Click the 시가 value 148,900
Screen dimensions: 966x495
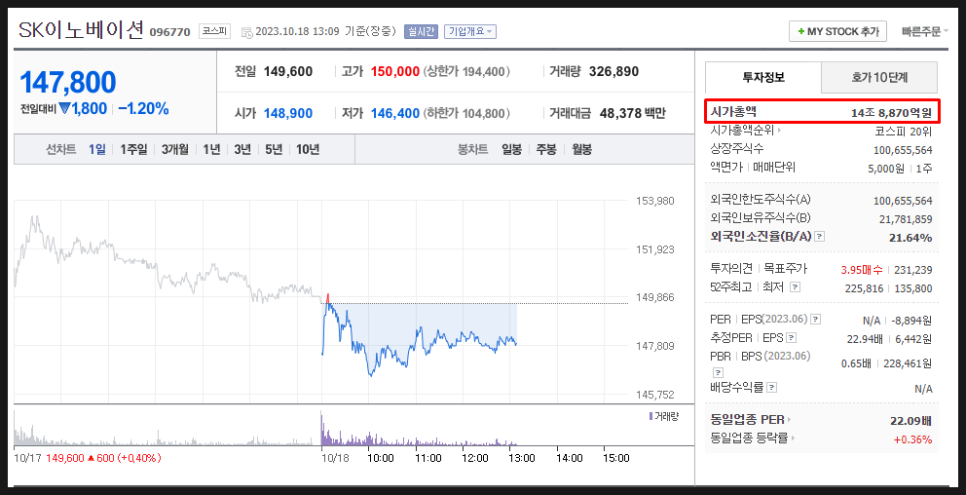(x=288, y=113)
